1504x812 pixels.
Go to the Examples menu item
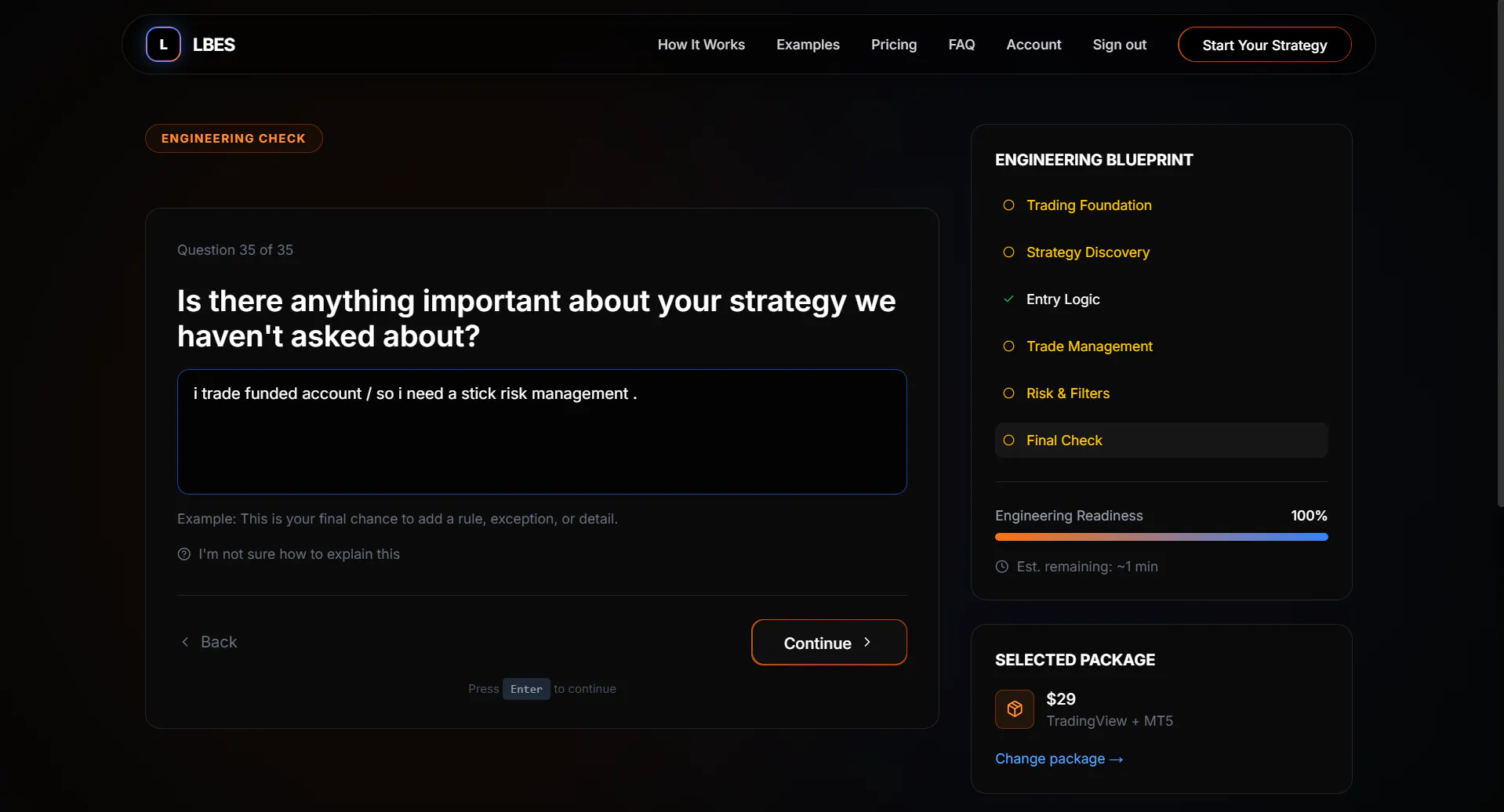point(808,45)
